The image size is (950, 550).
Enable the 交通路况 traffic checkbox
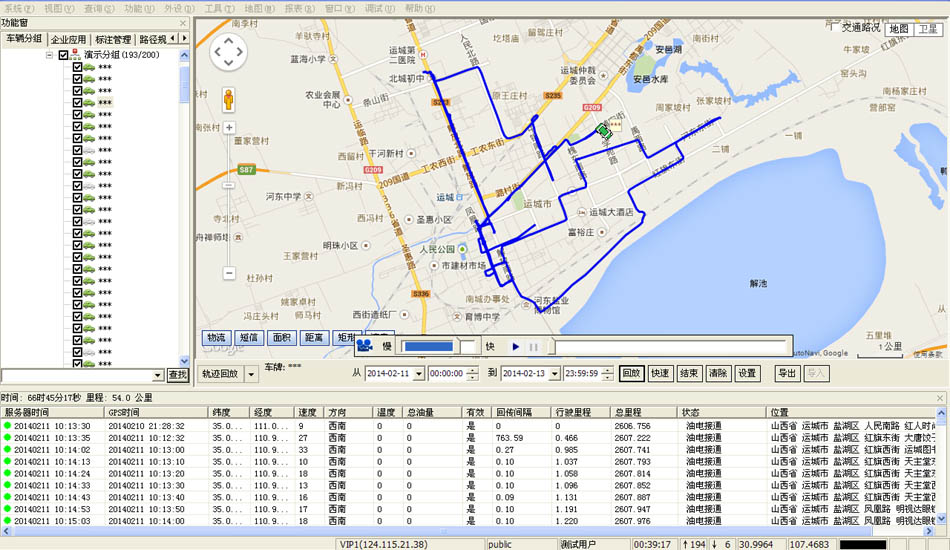coord(835,28)
